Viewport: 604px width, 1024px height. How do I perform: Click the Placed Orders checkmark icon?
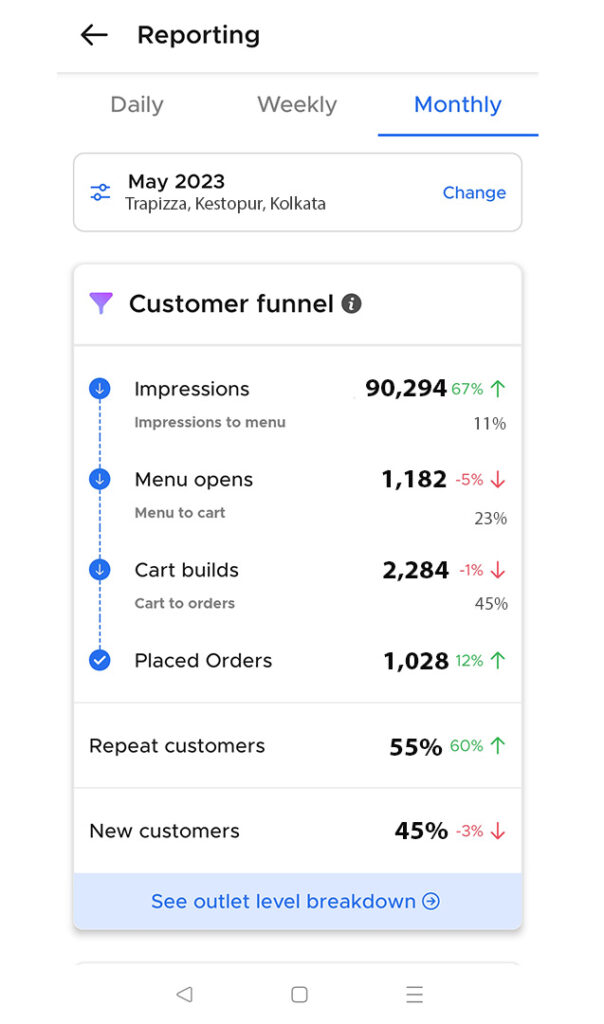[100, 660]
